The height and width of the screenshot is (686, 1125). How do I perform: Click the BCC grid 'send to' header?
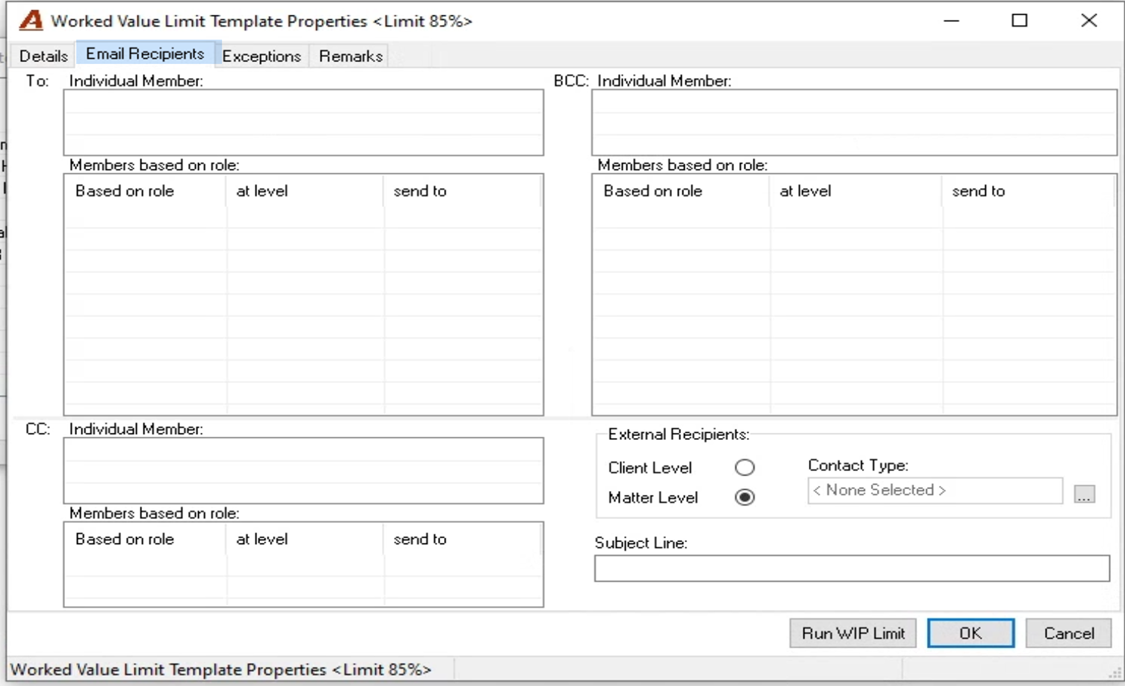(1029, 191)
